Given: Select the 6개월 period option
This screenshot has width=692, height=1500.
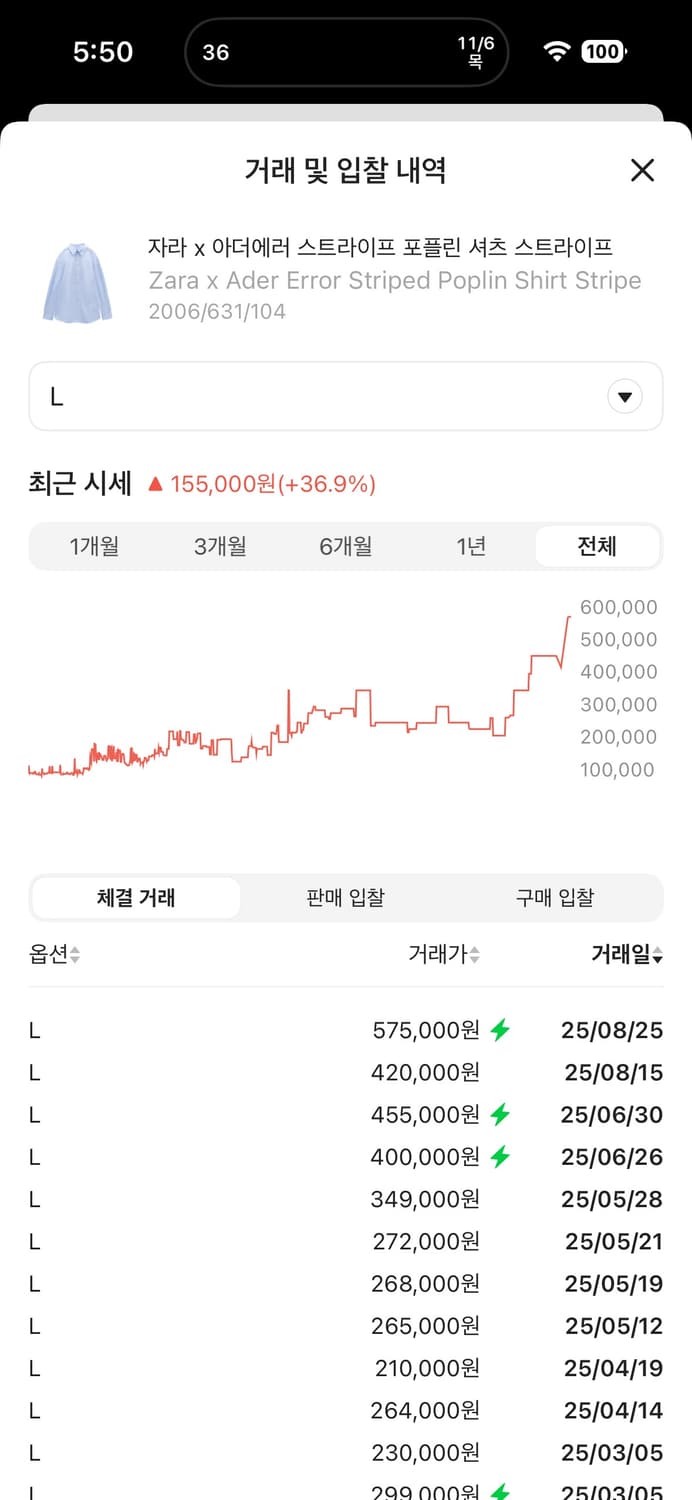Looking at the screenshot, I should [x=345, y=546].
